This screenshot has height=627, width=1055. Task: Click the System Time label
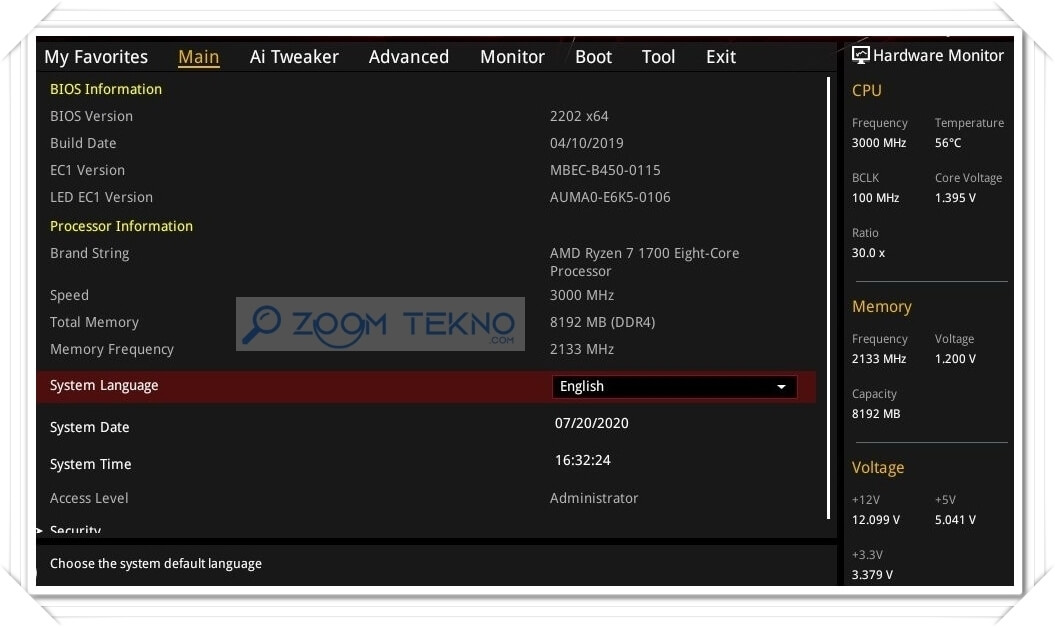click(x=90, y=464)
